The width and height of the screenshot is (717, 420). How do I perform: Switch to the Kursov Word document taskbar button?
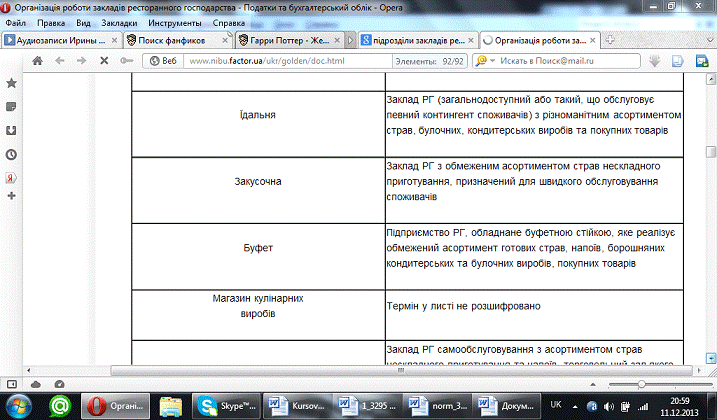click(x=297, y=406)
